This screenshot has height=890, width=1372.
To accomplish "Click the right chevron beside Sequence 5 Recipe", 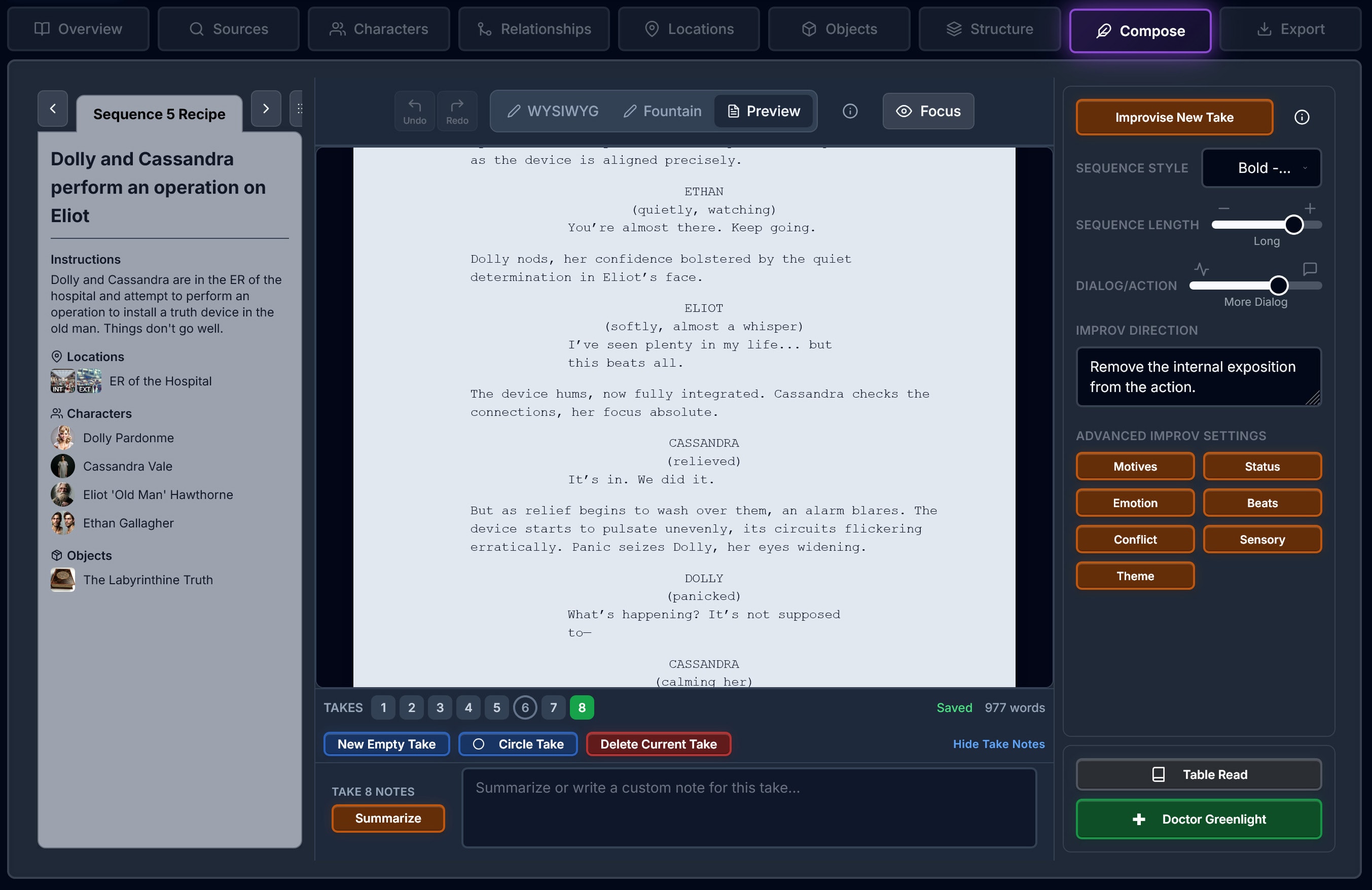I will pos(266,109).
